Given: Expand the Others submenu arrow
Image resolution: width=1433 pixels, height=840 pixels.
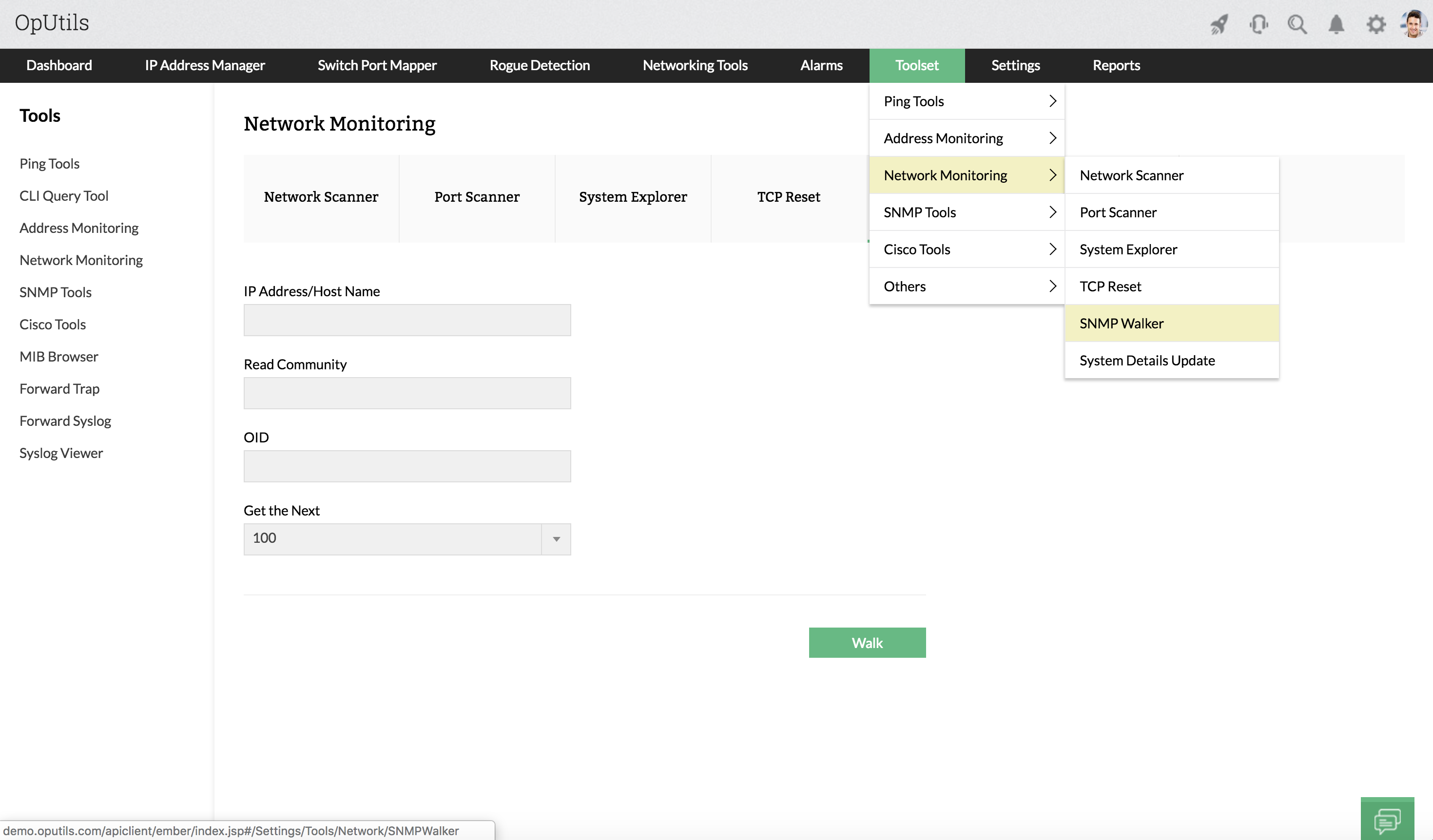Looking at the screenshot, I should pyautogui.click(x=1053, y=286).
